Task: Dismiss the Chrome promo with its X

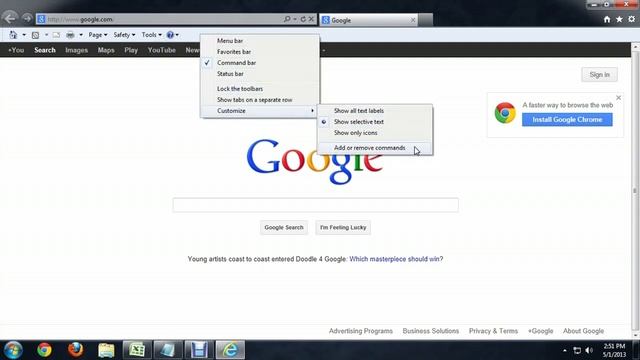Action: coord(618,98)
